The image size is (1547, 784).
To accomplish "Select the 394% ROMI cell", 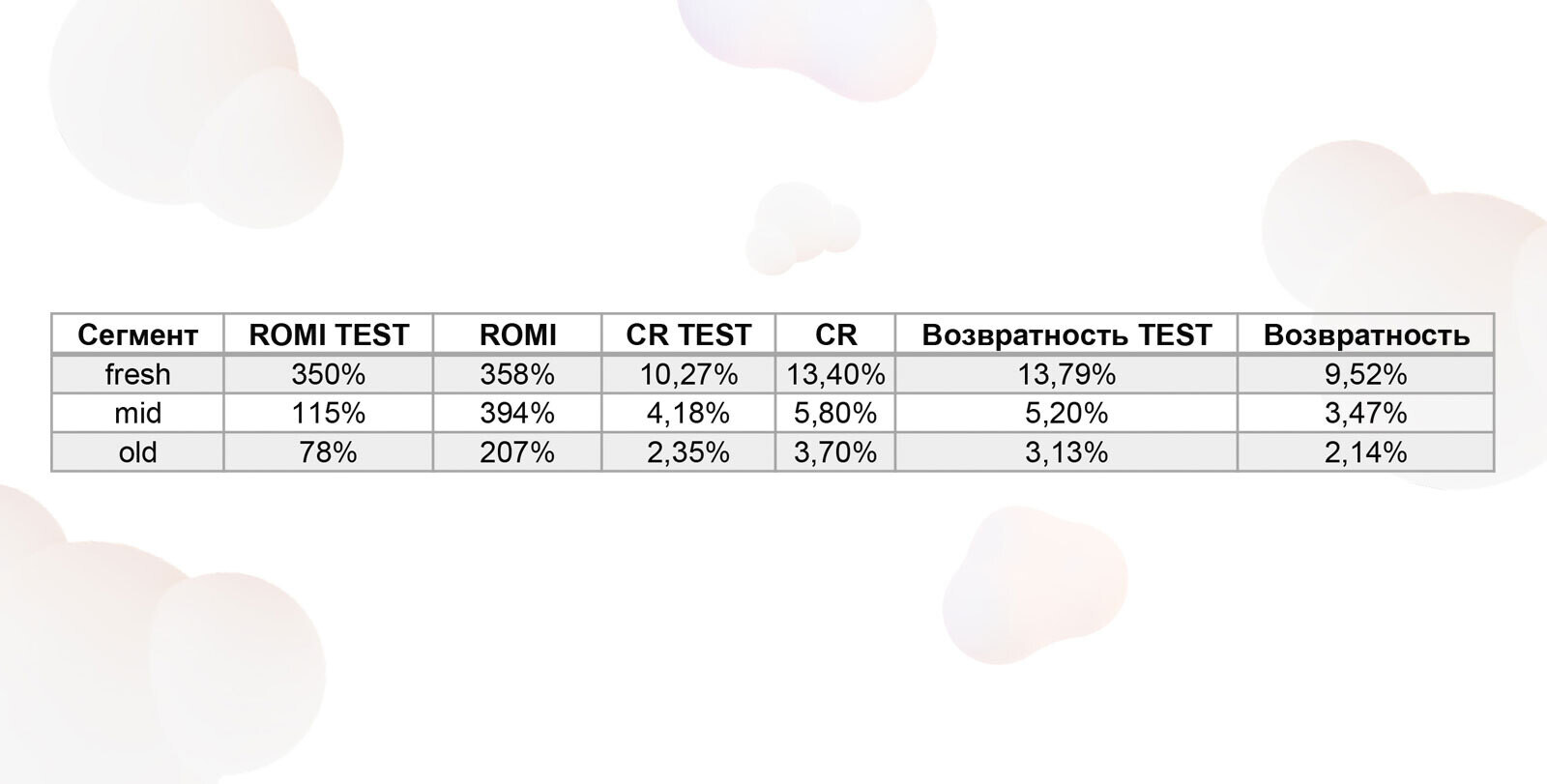I will [517, 413].
